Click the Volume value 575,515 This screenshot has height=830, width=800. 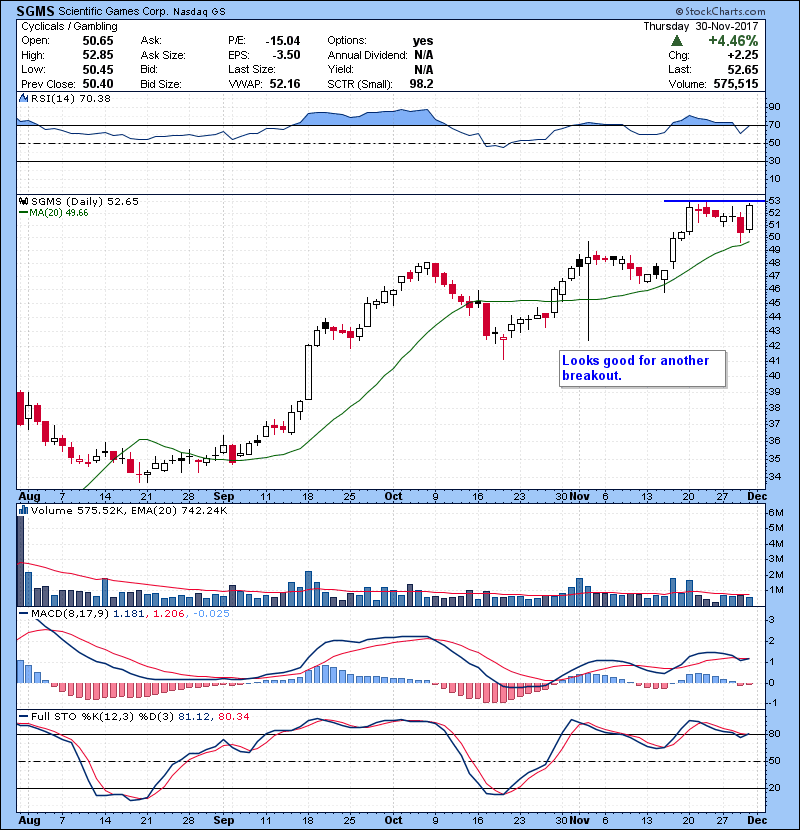736,84
